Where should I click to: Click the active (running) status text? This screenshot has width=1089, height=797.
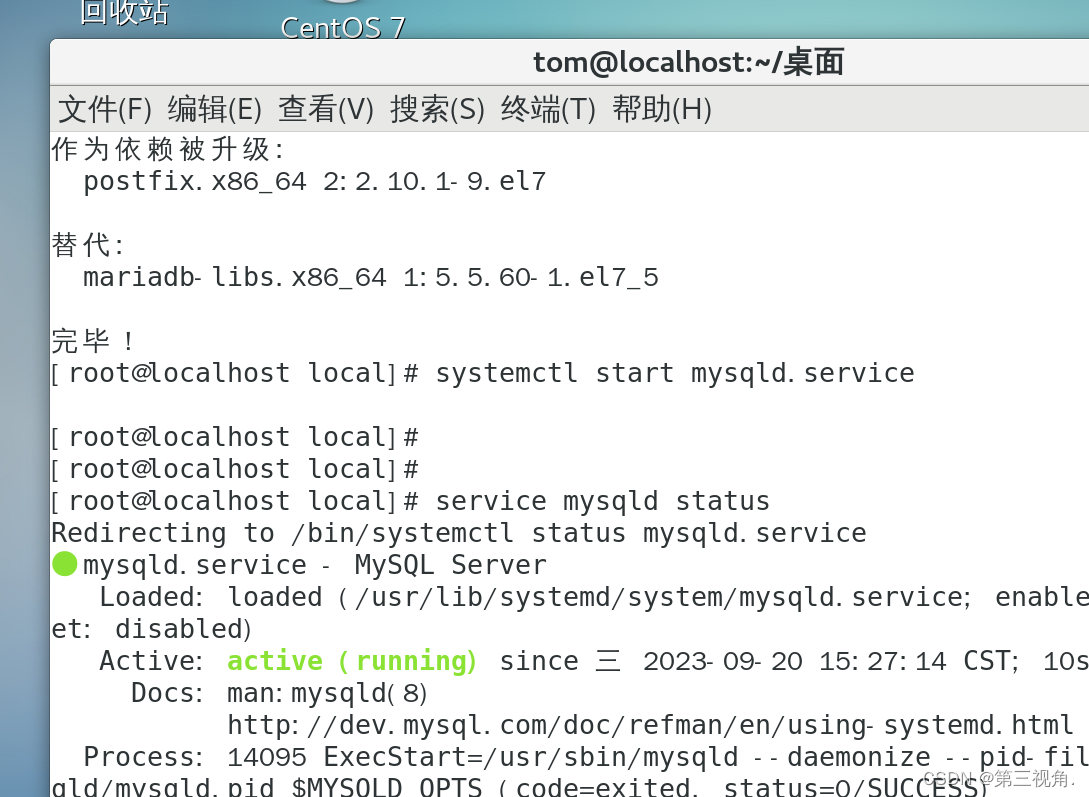(x=351, y=660)
